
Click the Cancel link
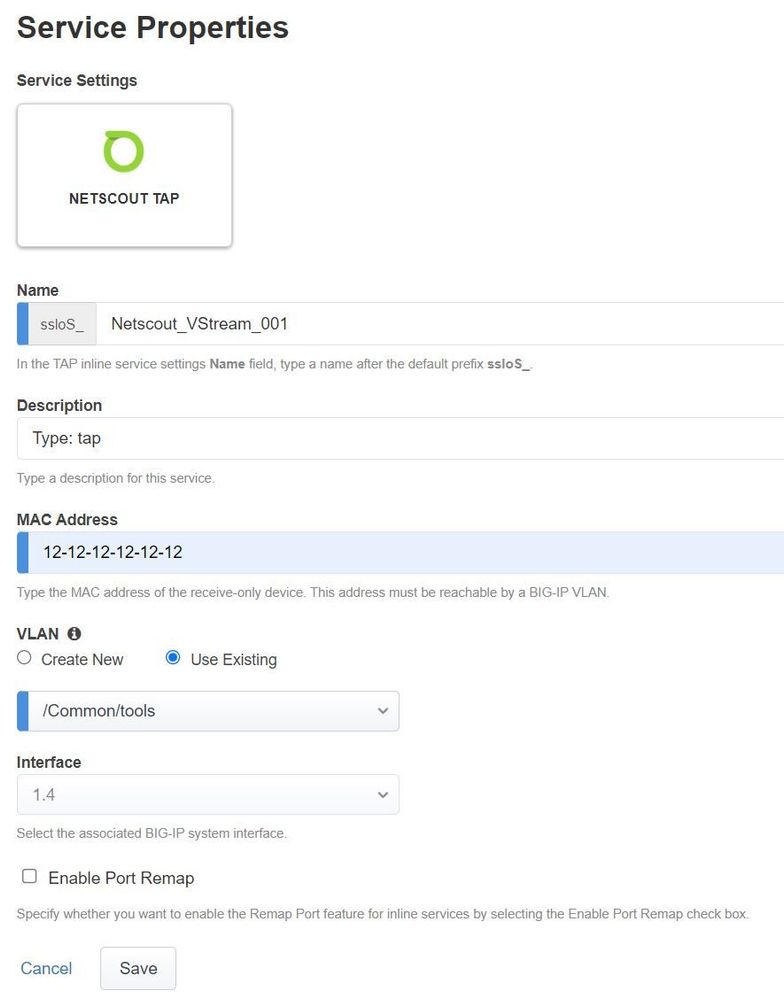click(x=46, y=968)
